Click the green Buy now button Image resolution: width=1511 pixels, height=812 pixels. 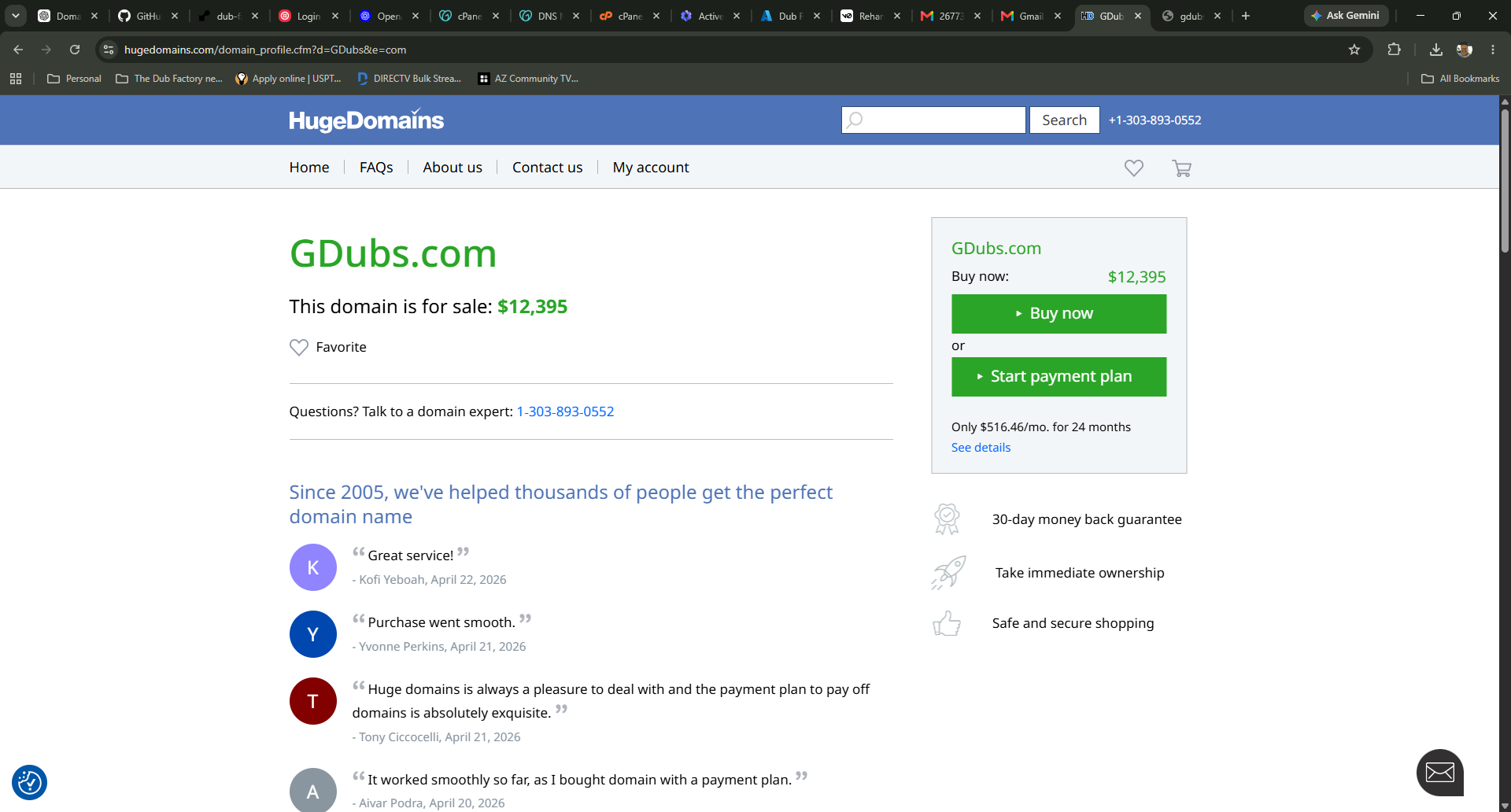coord(1058,314)
